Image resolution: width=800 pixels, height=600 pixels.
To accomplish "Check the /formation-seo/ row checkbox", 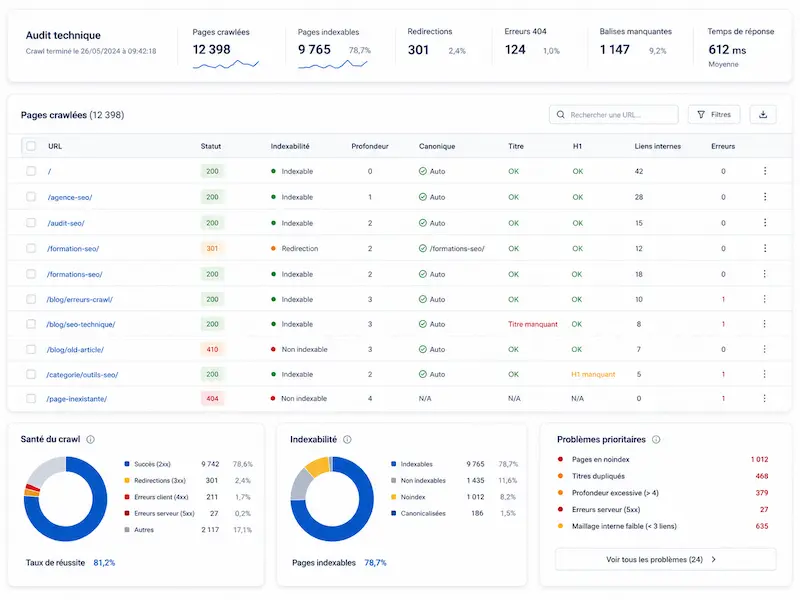I will (31, 248).
